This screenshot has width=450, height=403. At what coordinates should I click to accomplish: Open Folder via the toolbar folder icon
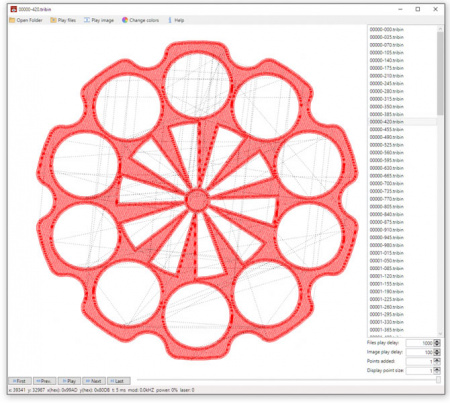click(x=12, y=20)
